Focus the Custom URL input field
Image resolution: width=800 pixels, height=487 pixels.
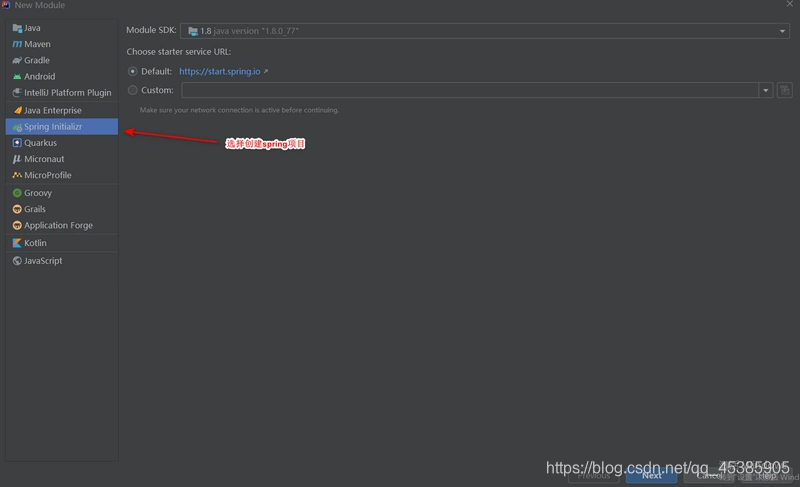470,90
